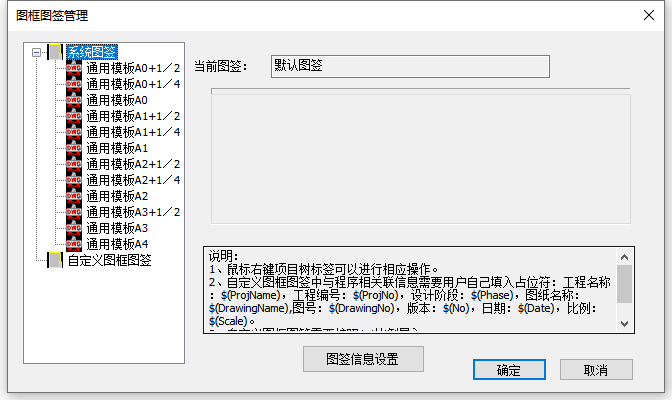The width and height of the screenshot is (672, 400).
Task: Click DWG icon beside 通用模板A4
Action: coord(74,244)
